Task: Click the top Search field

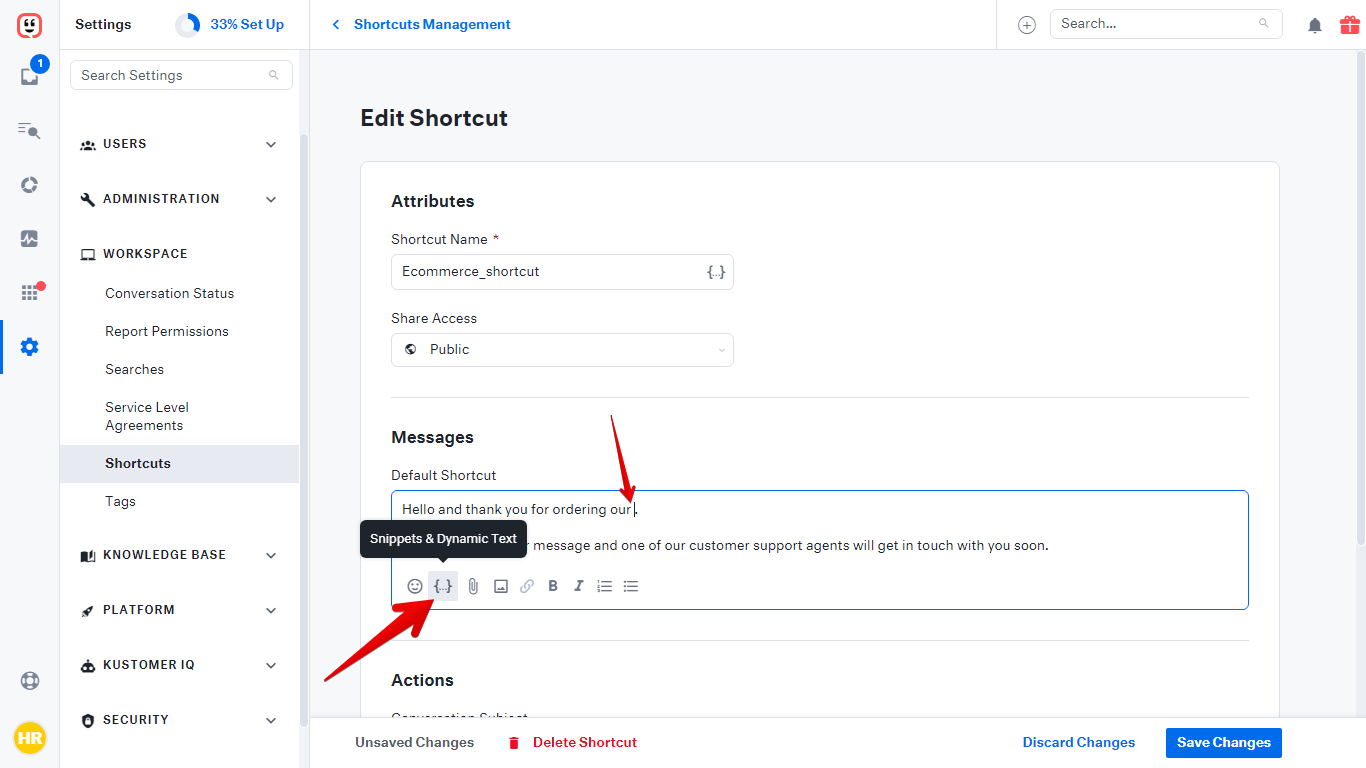Action: pos(1166,24)
